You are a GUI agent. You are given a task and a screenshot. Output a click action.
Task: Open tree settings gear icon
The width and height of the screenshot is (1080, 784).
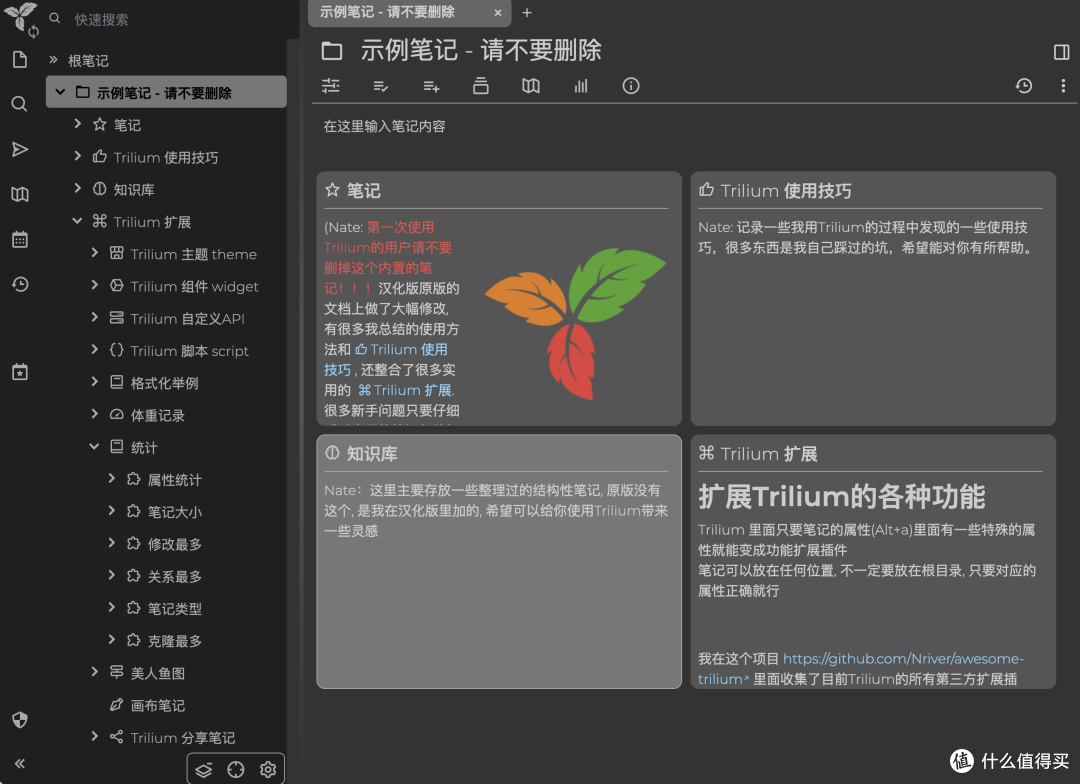coord(268,770)
